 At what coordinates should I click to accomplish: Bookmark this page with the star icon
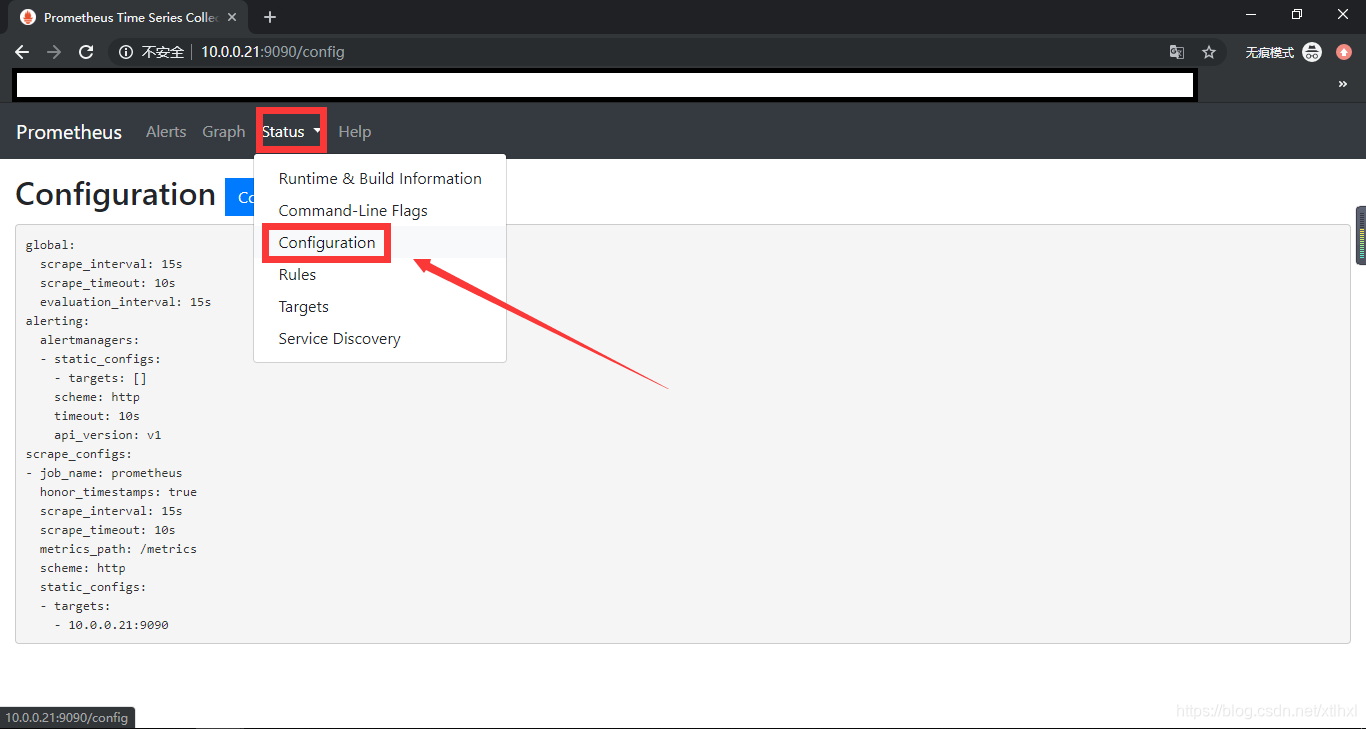[1209, 52]
